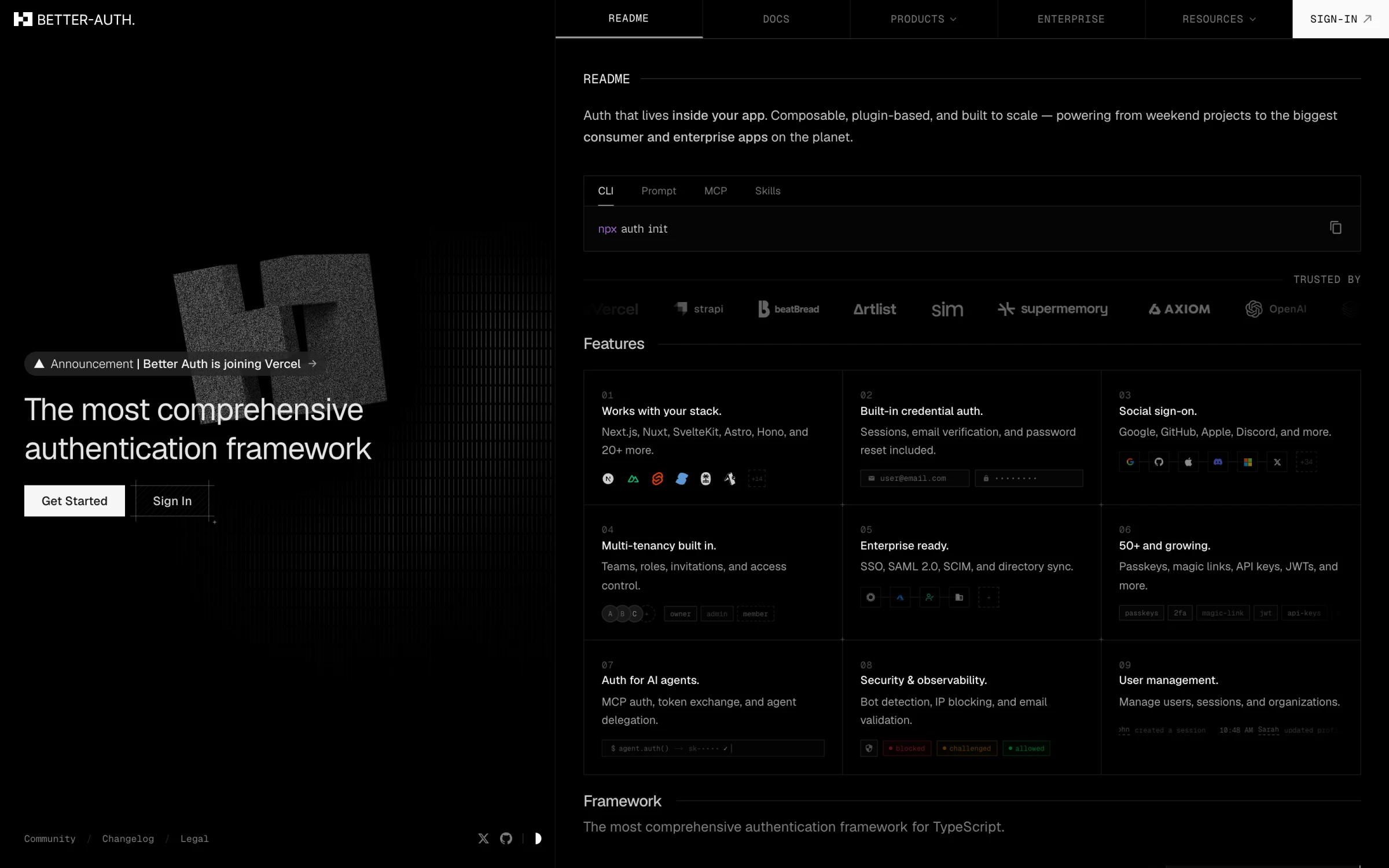Click the Microsoft social sign-on icon
The width and height of the screenshot is (1389, 868).
(x=1248, y=462)
